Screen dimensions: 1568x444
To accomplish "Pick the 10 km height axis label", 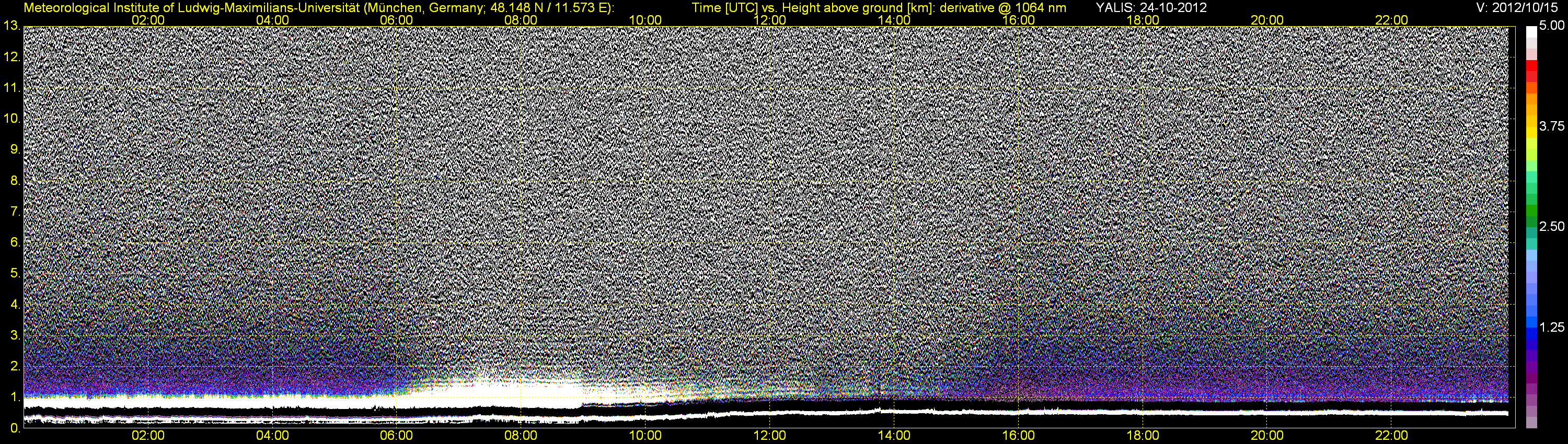I will coord(11,119).
